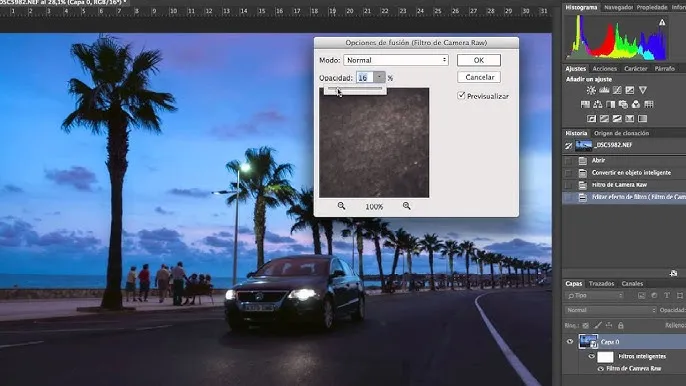Add a Curves adjustment layer
This screenshot has width=686, height=386.
[x=617, y=90]
